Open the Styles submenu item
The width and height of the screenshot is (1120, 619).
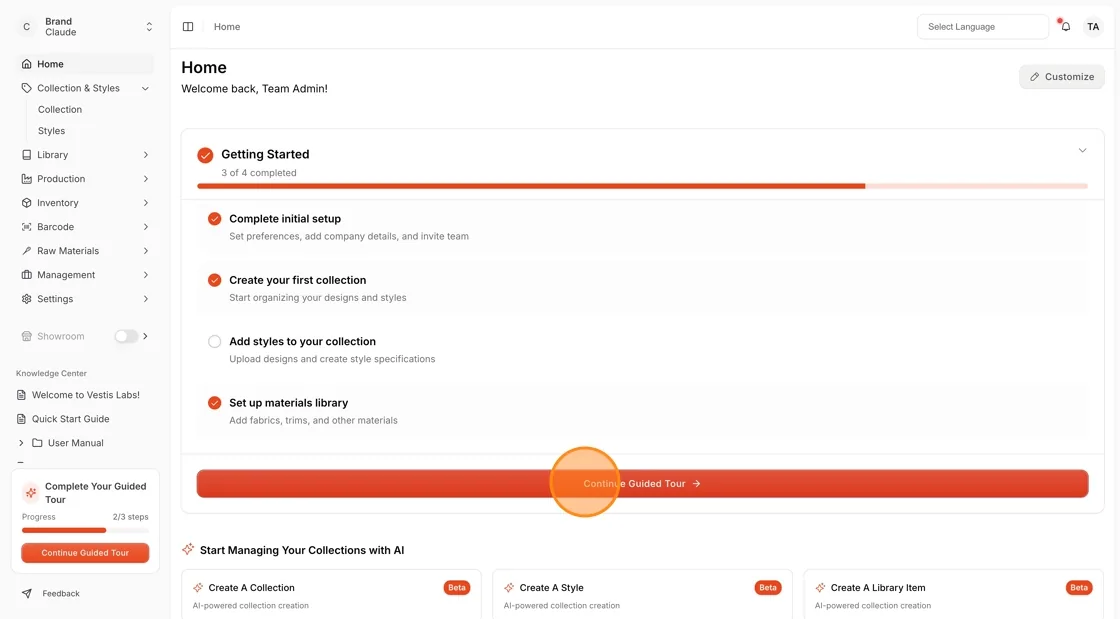coord(51,131)
